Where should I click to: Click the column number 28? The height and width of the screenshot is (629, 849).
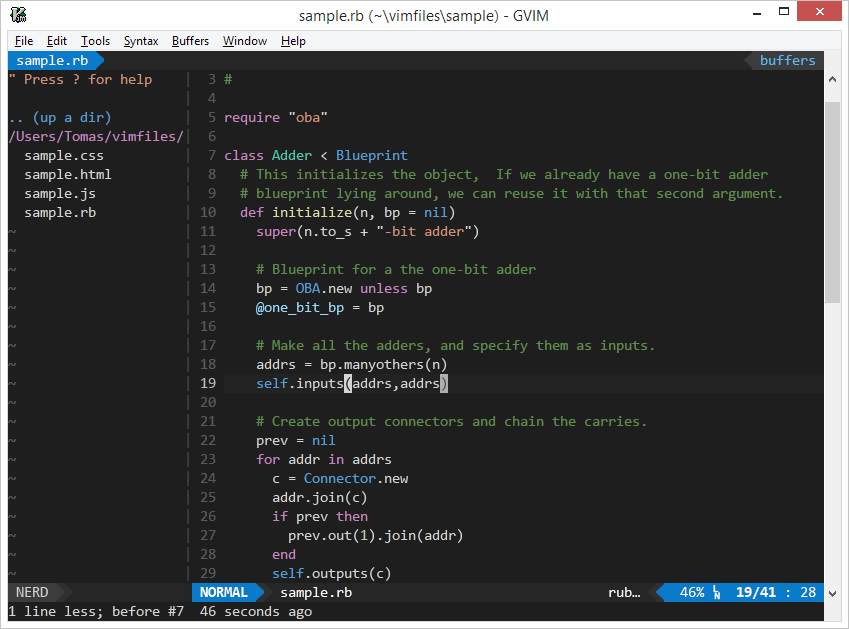click(x=808, y=593)
